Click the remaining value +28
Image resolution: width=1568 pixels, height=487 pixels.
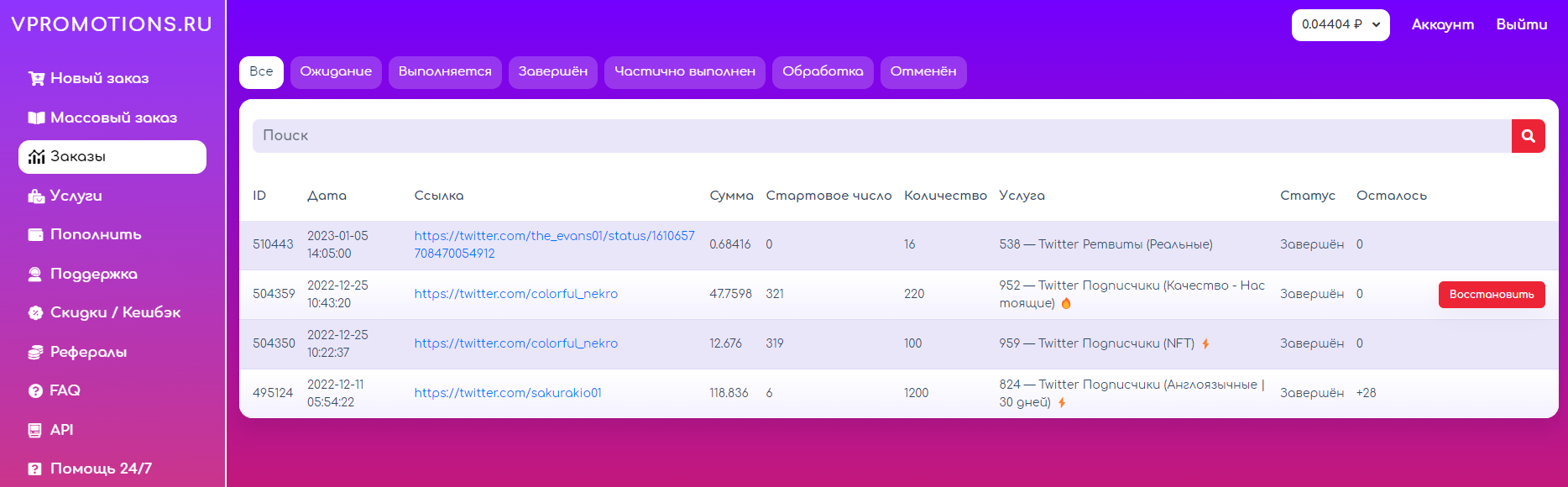1366,393
